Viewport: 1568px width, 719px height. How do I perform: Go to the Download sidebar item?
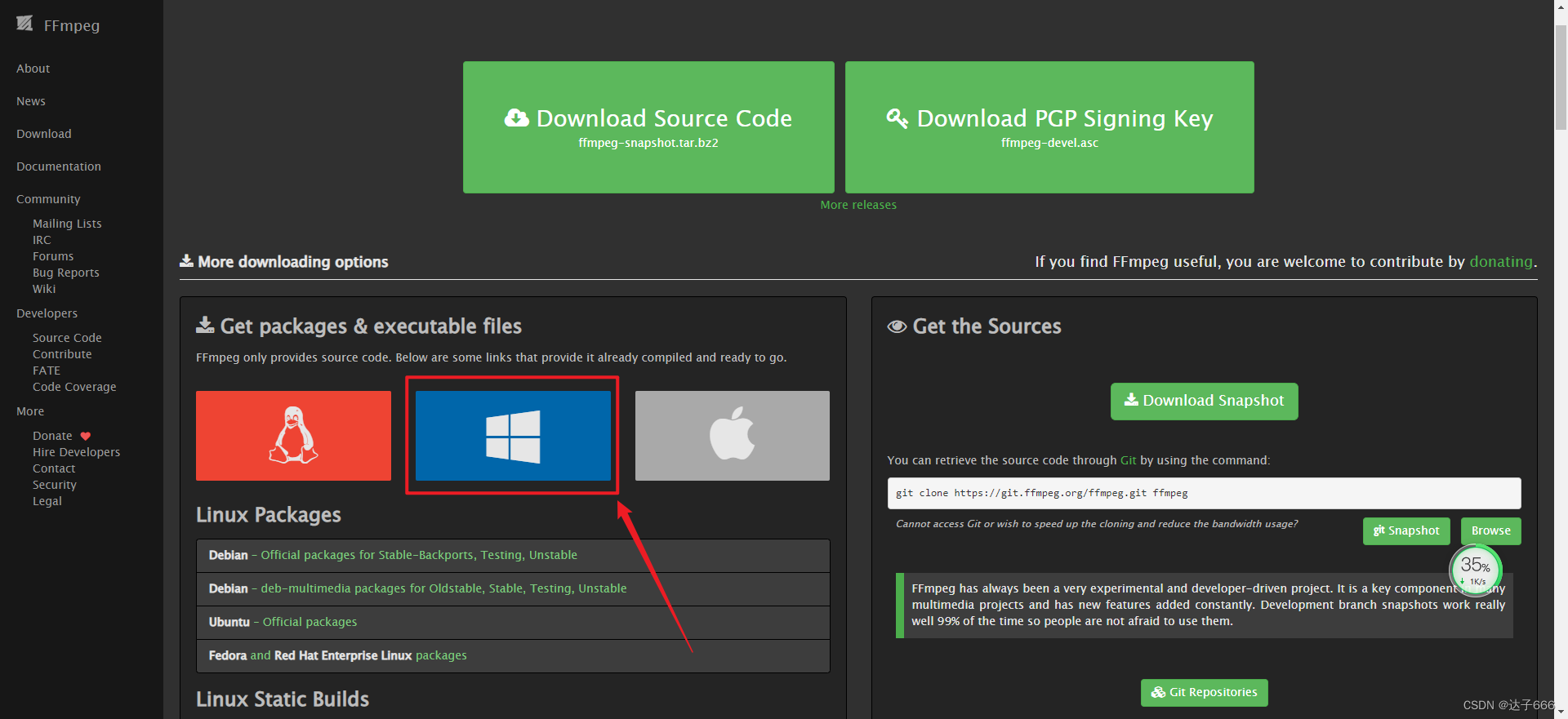[x=44, y=134]
